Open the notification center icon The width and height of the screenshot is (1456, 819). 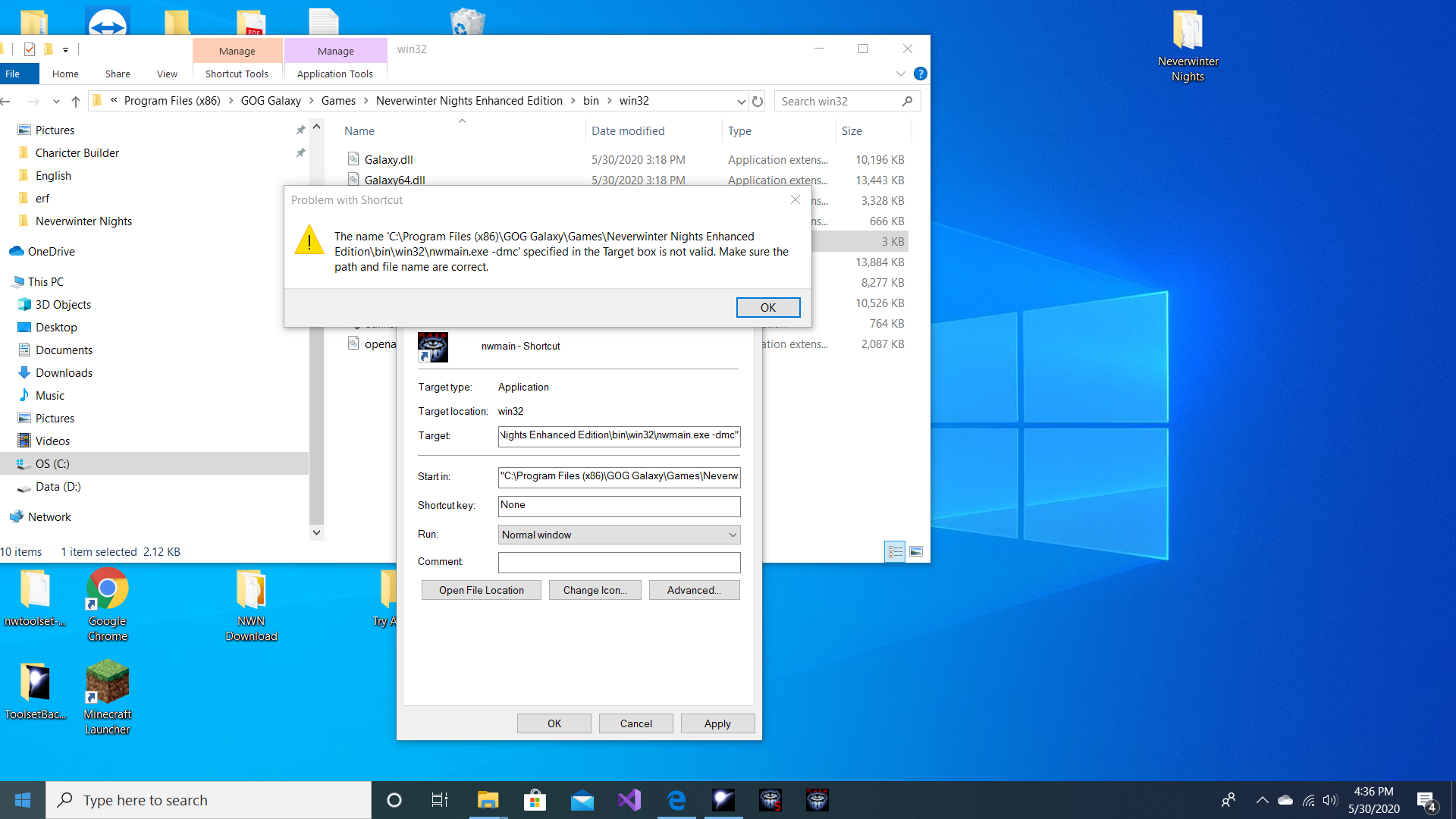point(1426,800)
